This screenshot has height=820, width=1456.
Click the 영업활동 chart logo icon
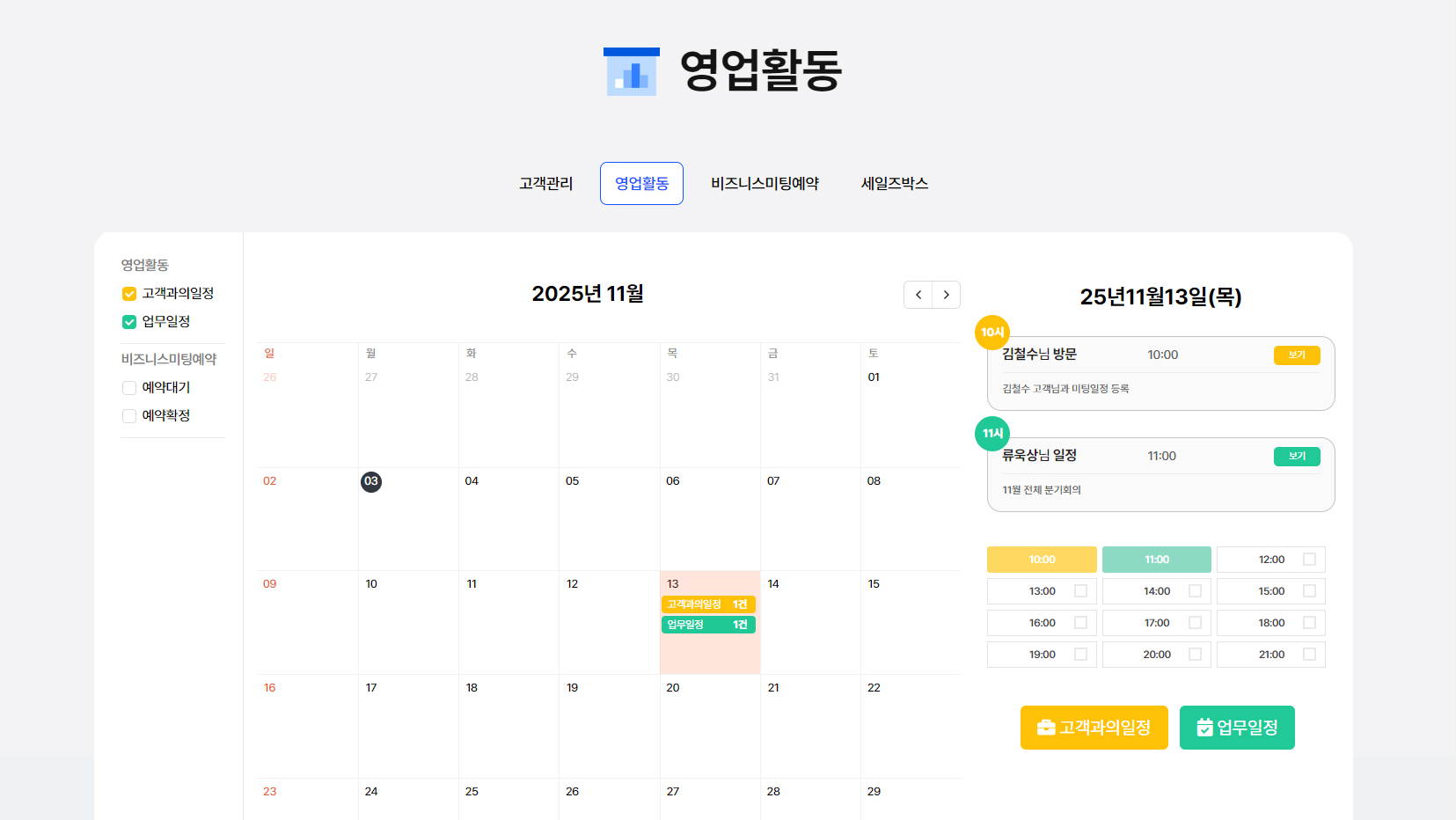click(632, 71)
